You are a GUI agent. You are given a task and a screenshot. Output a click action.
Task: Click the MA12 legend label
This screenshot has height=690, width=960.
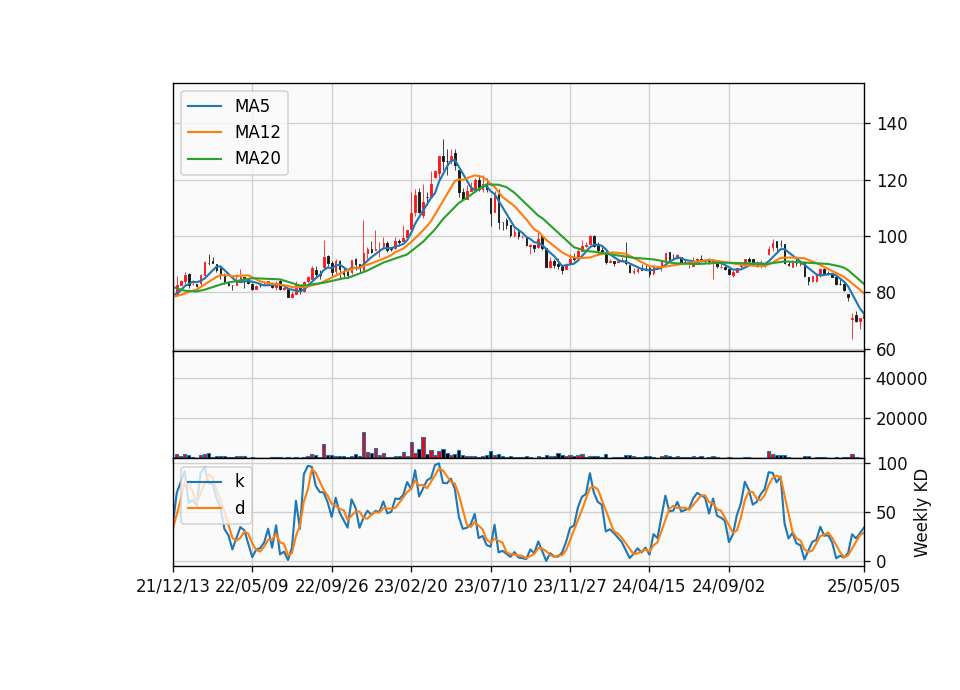(x=257, y=132)
